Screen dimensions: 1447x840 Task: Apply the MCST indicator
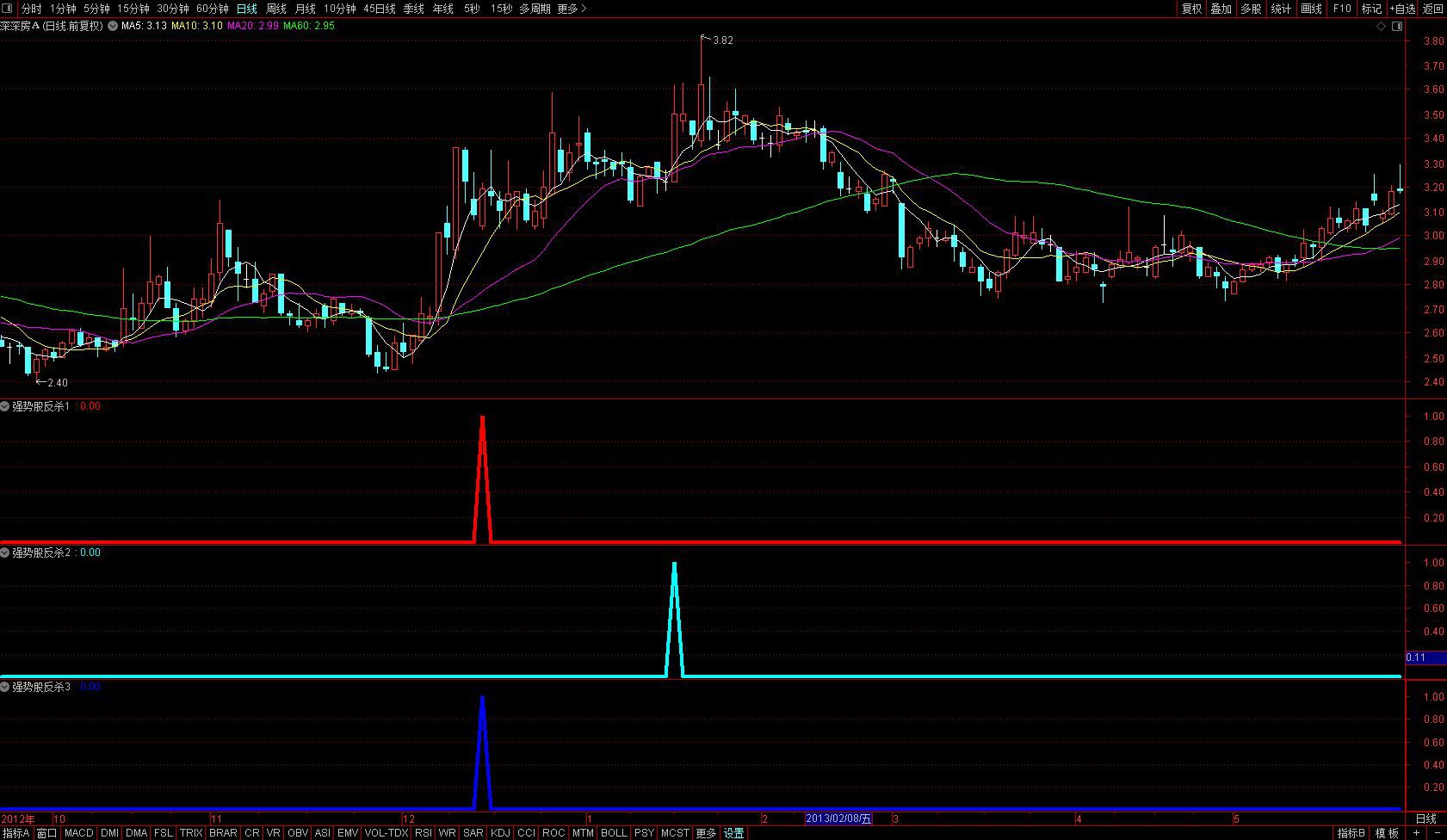[676, 833]
